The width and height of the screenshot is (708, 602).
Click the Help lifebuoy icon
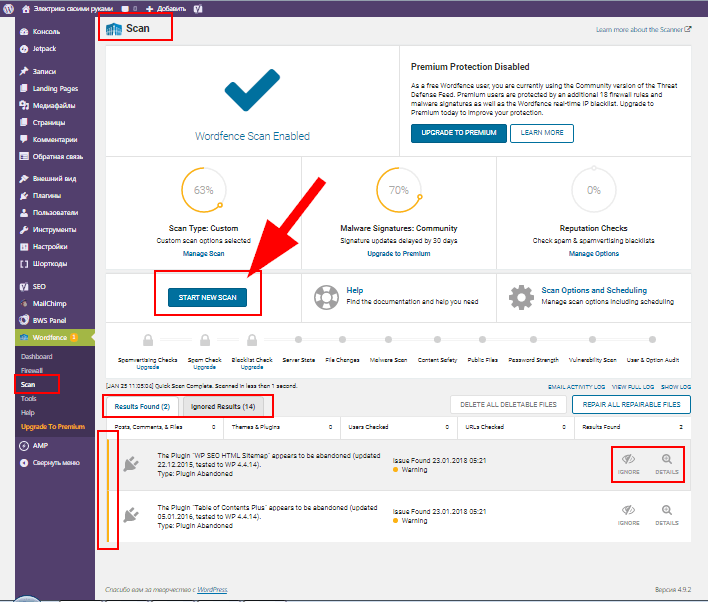click(x=326, y=297)
